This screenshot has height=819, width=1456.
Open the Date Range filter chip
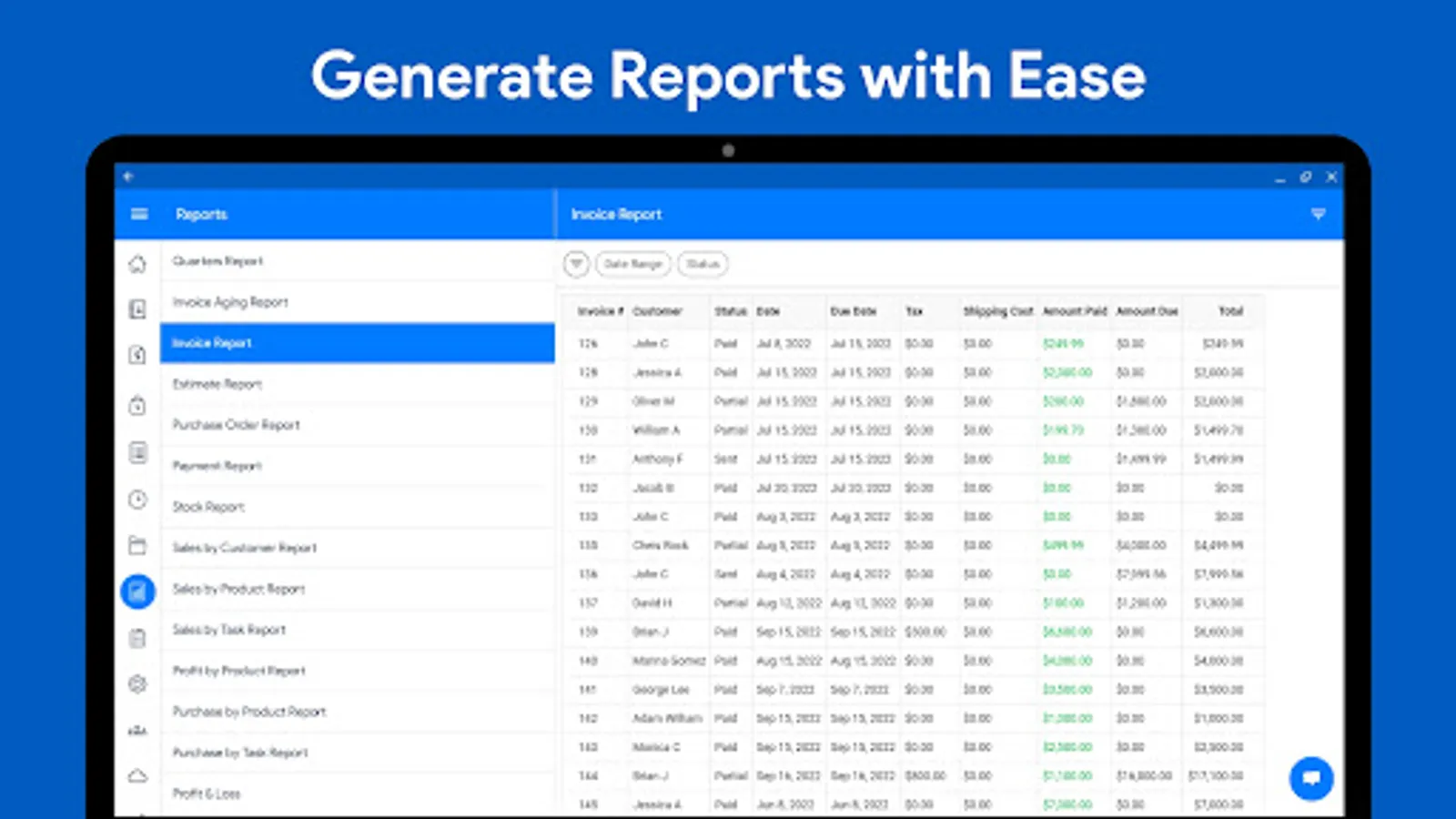pyautogui.click(x=633, y=264)
